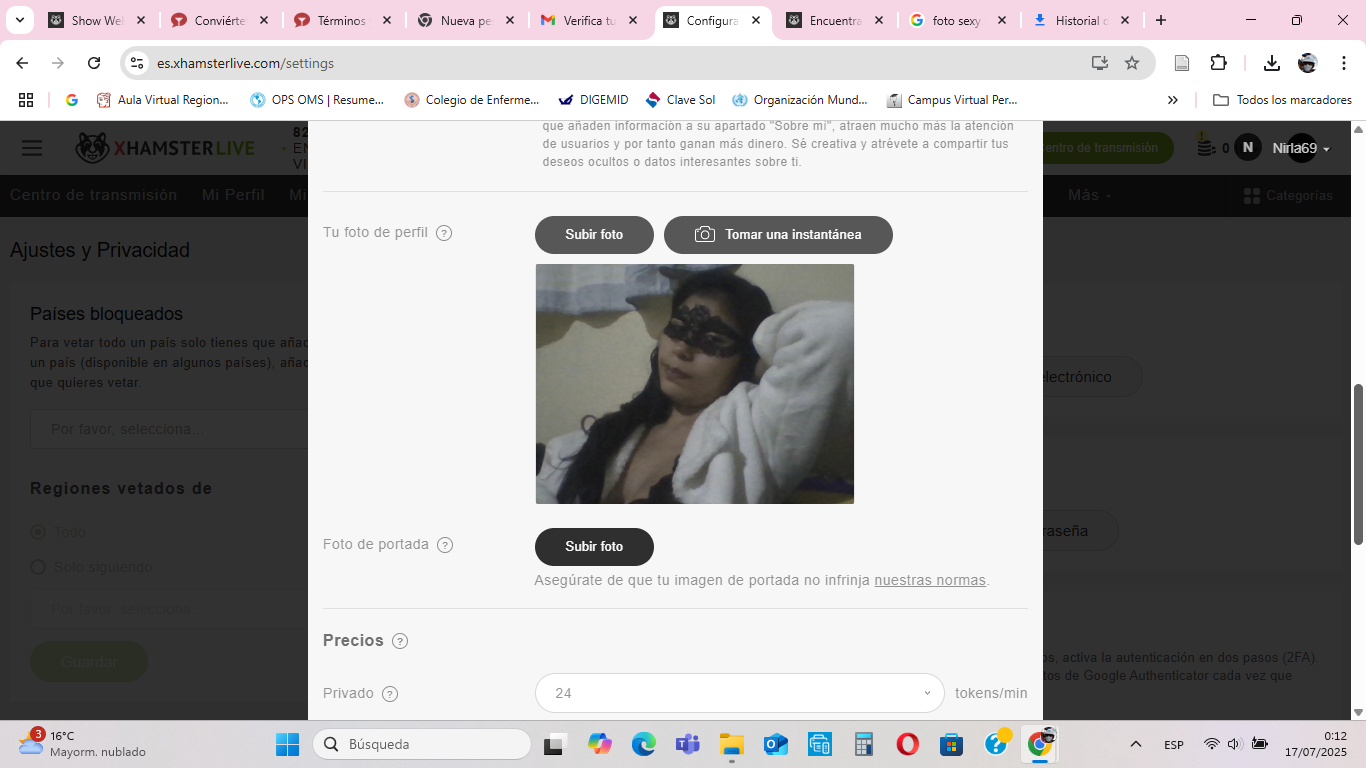
Task: Open the clock and date in system tray
Action: pyautogui.click(x=1315, y=744)
